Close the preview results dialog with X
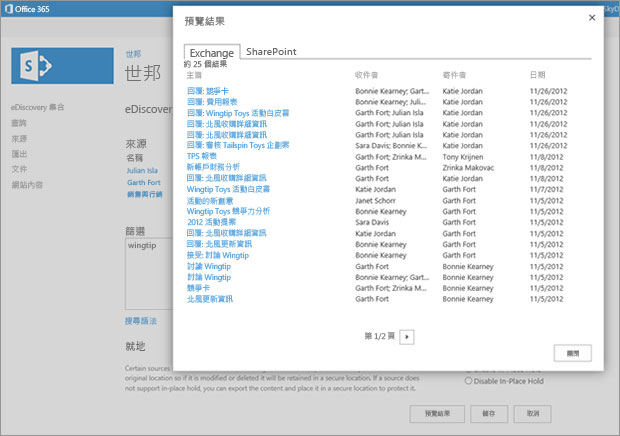Image resolution: width=620 pixels, height=436 pixels. click(x=592, y=17)
